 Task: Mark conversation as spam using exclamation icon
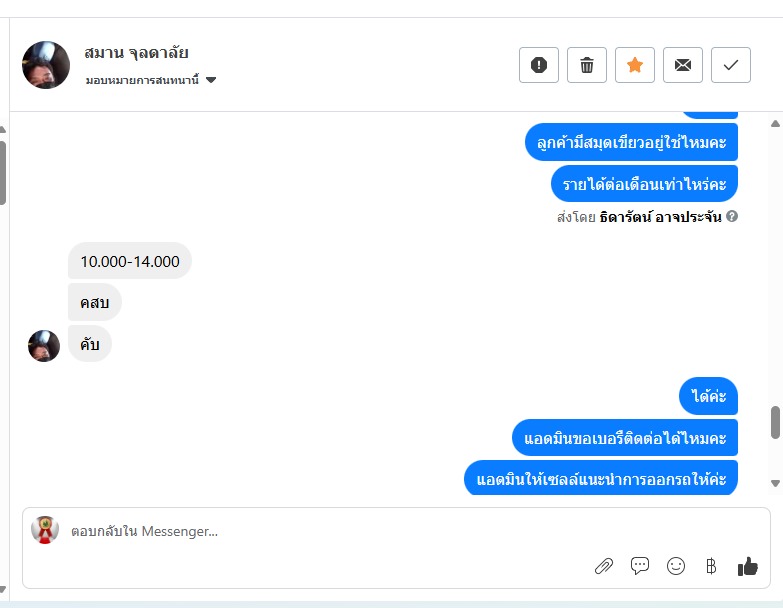pyautogui.click(x=539, y=65)
